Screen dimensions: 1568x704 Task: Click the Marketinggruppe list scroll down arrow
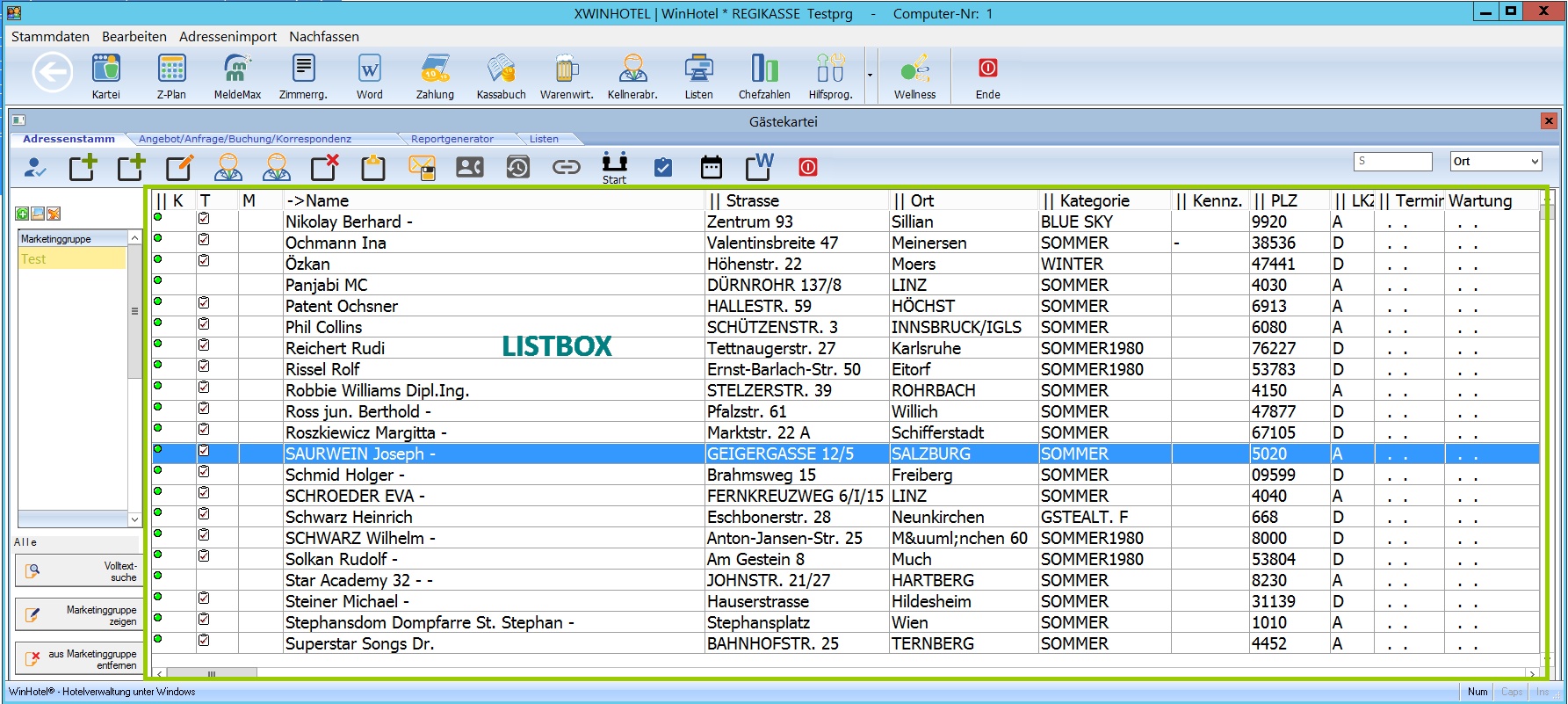(134, 519)
